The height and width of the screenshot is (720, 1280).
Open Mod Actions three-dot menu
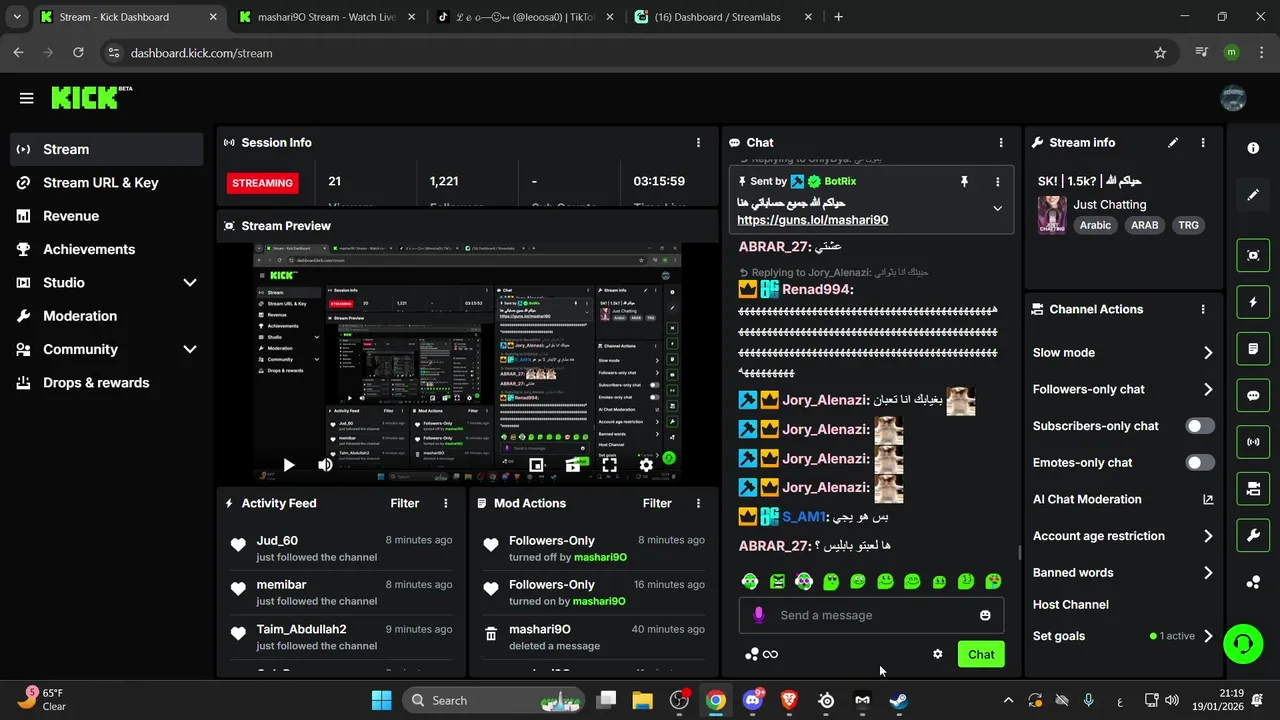[698, 503]
